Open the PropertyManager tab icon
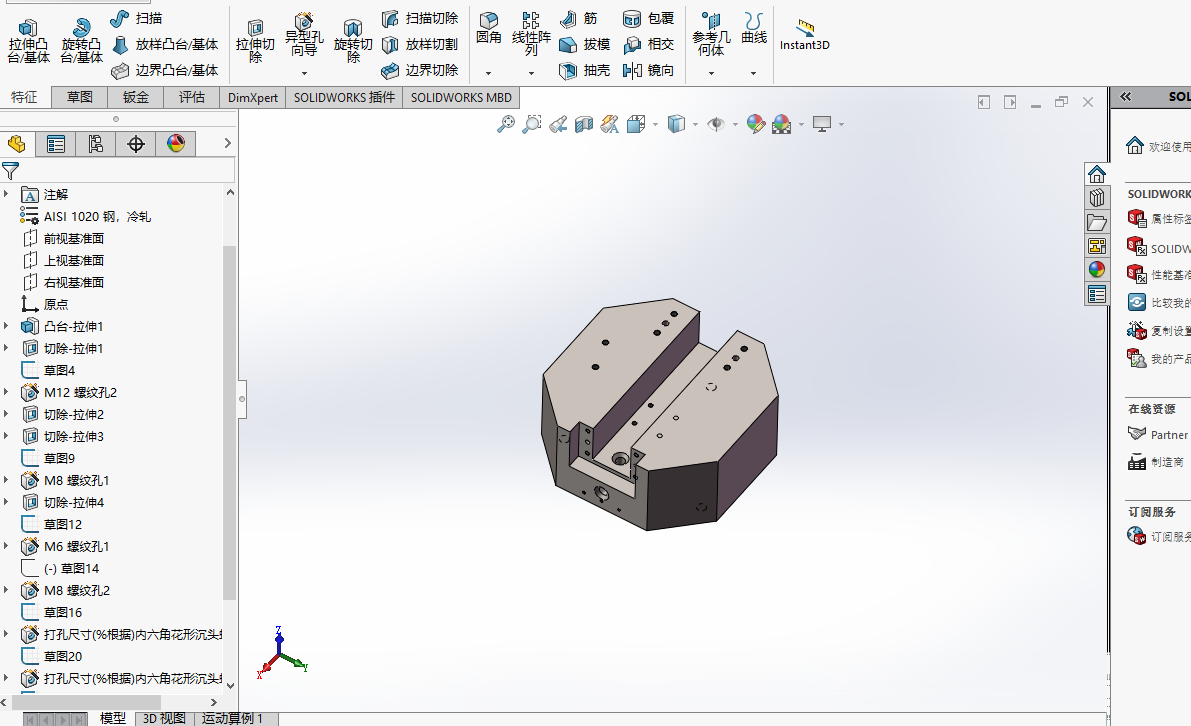This screenshot has height=726, width=1191. click(x=55, y=144)
